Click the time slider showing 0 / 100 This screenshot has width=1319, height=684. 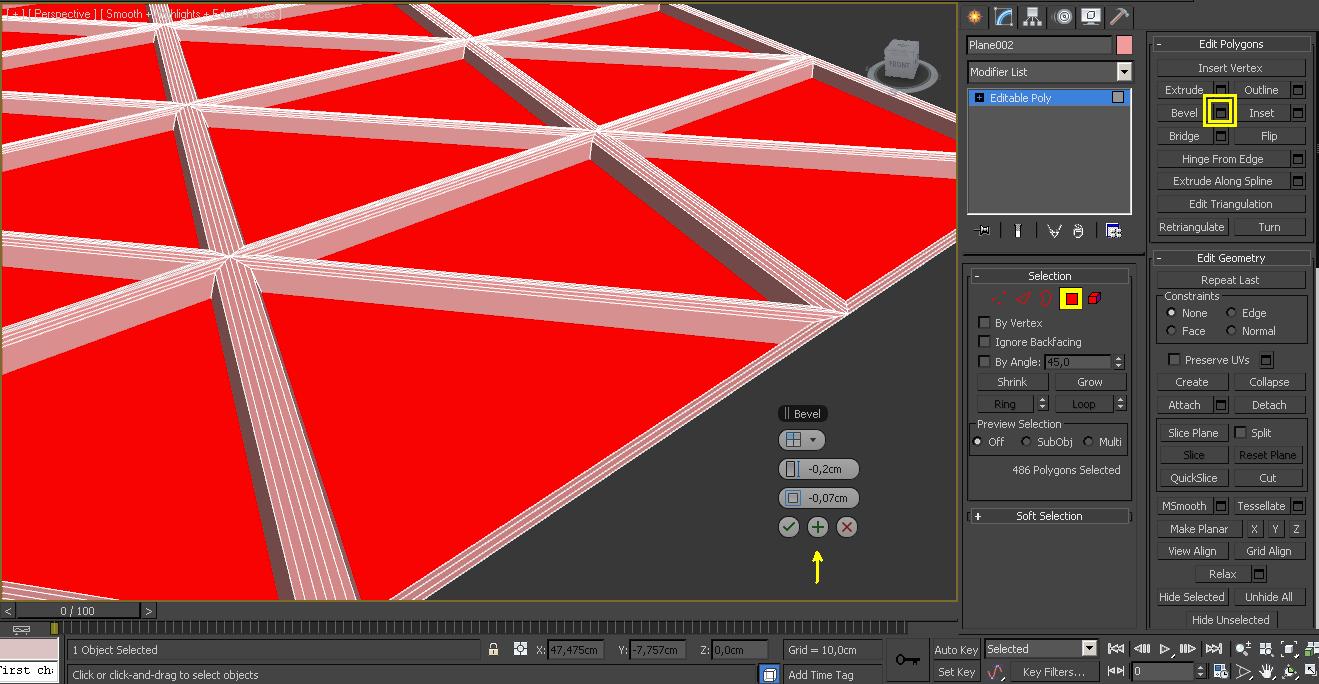click(x=78, y=610)
